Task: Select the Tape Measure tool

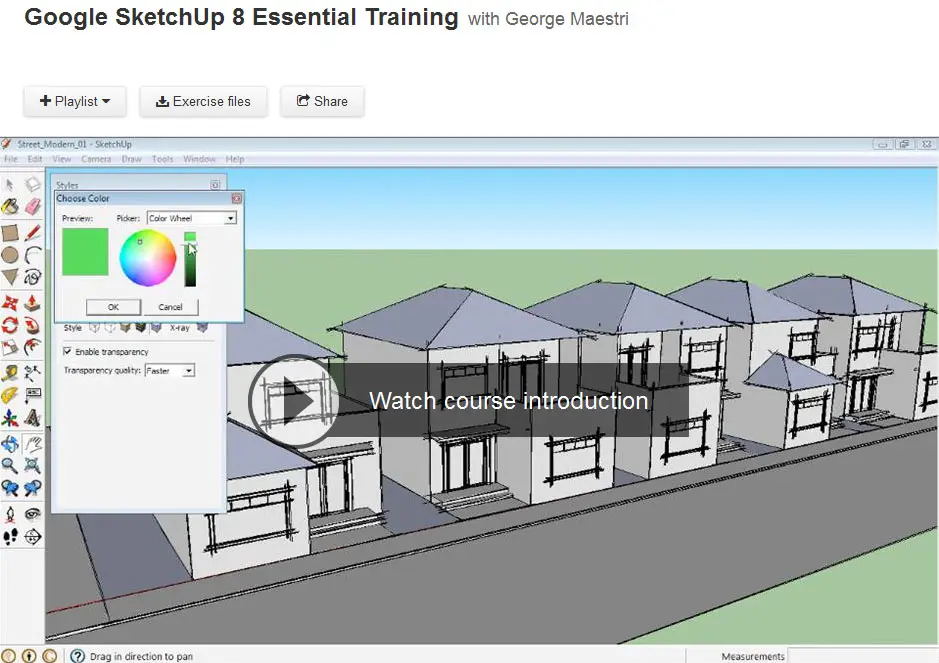Action: pyautogui.click(x=10, y=373)
